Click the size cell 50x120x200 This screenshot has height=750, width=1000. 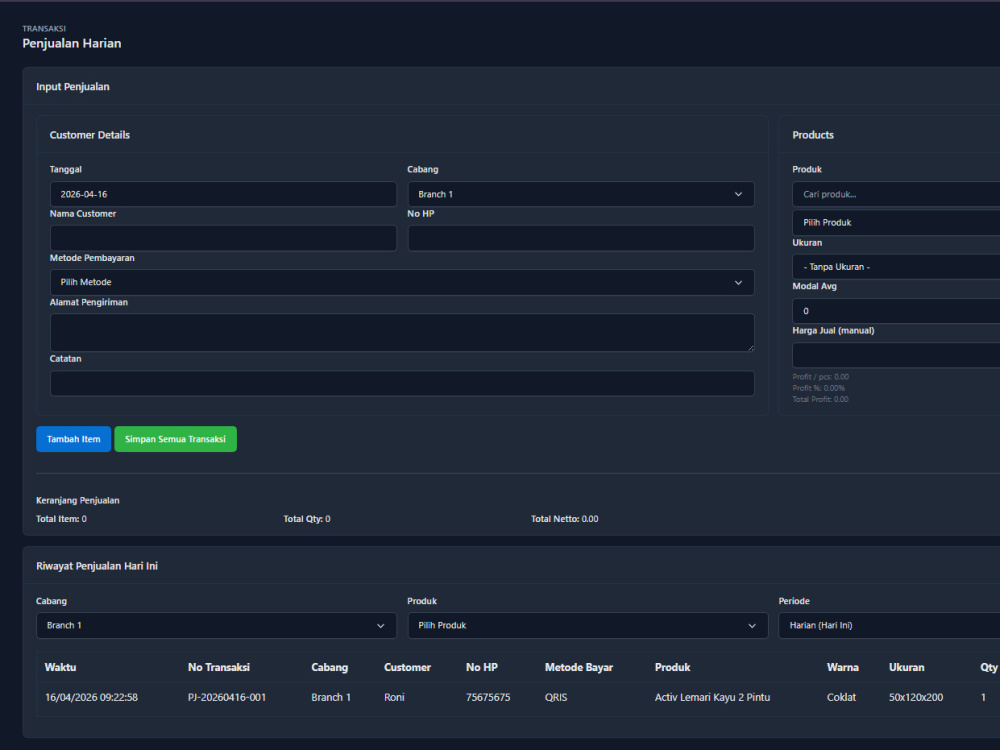click(x=916, y=697)
